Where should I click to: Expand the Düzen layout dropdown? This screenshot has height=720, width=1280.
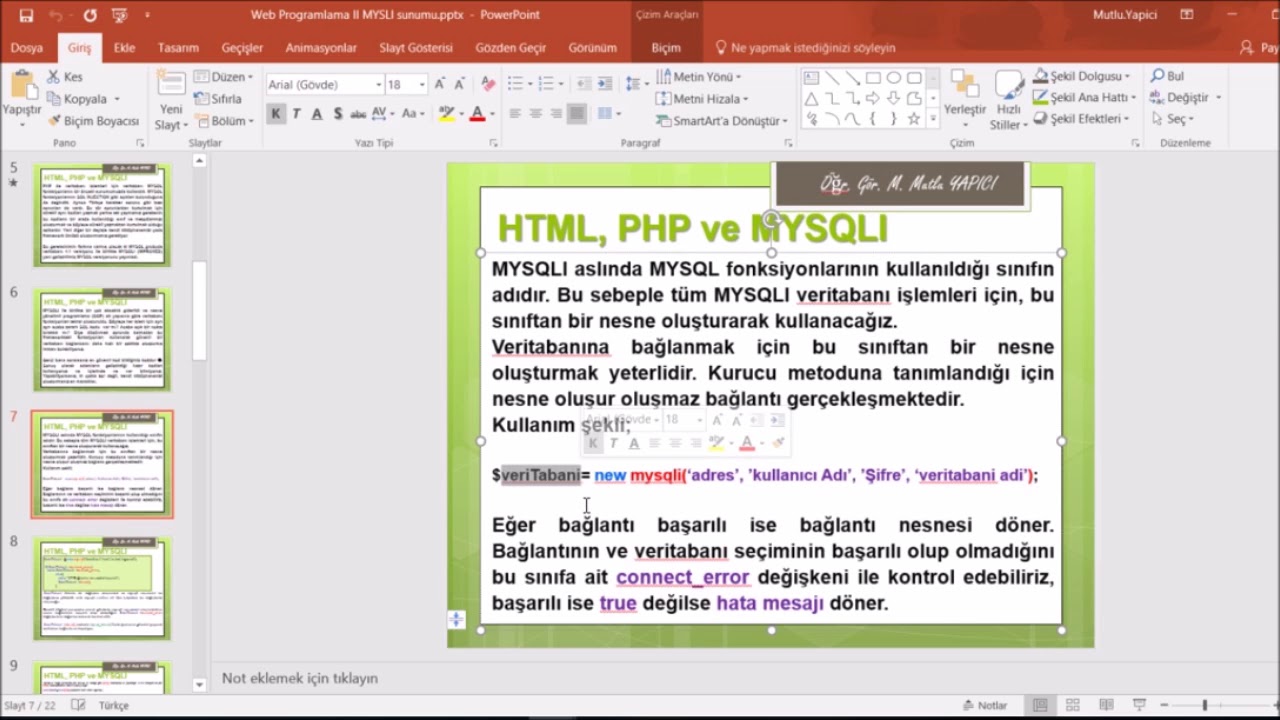click(224, 77)
